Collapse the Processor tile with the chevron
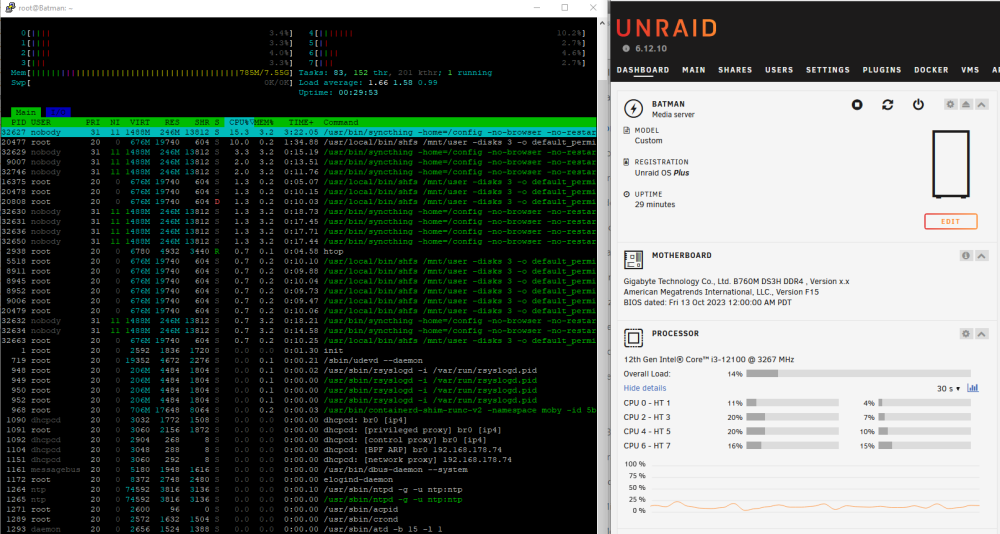The image size is (1000, 534). [982, 334]
